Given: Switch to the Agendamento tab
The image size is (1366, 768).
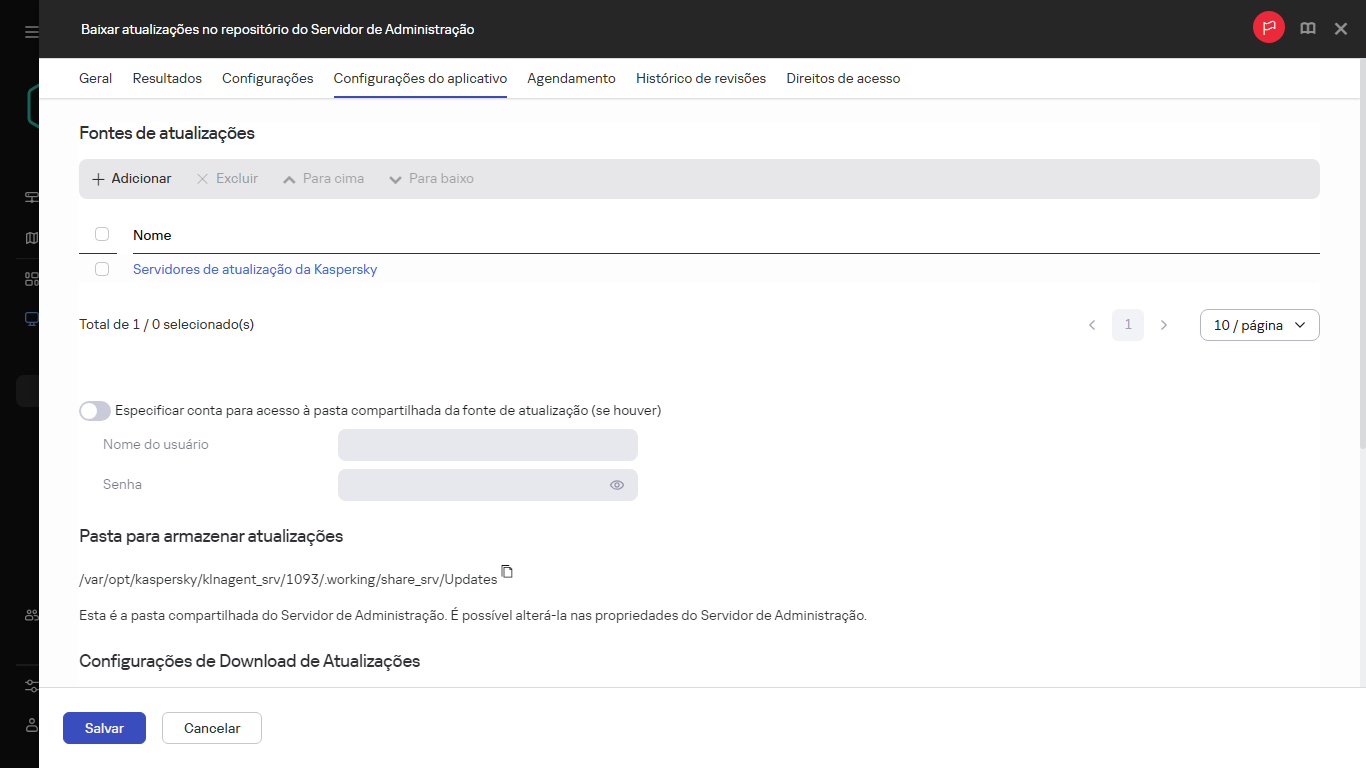Looking at the screenshot, I should tap(571, 77).
